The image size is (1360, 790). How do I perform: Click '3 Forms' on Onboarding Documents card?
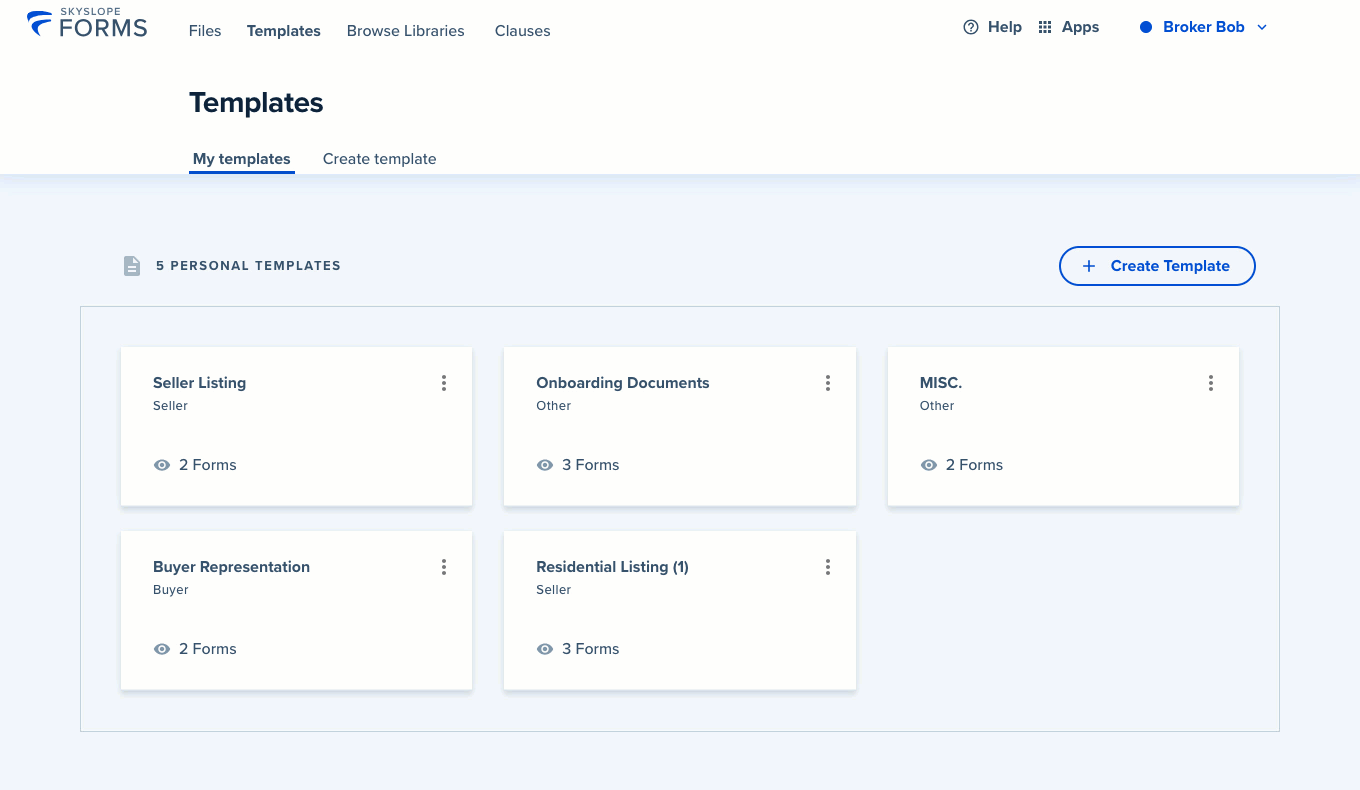pos(591,465)
